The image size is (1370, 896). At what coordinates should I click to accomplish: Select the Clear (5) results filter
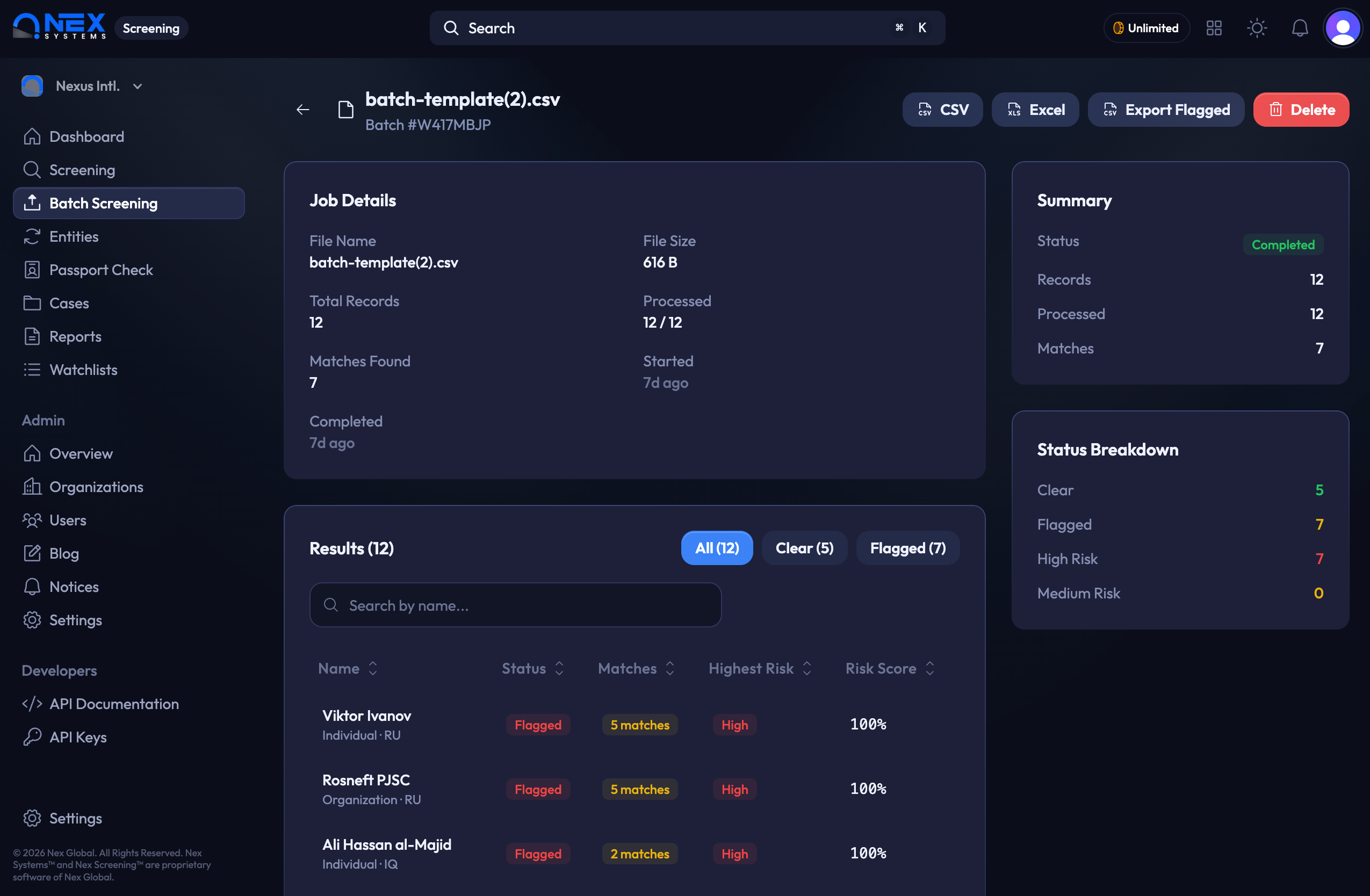tap(804, 548)
